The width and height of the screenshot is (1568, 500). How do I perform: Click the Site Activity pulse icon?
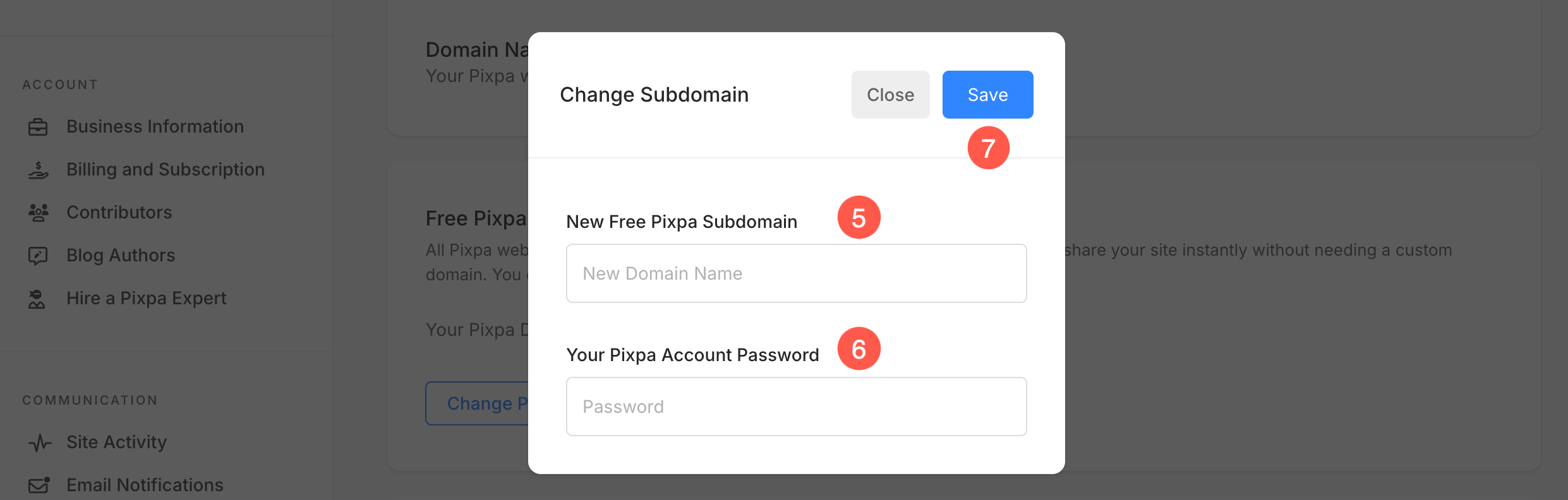tap(39, 443)
